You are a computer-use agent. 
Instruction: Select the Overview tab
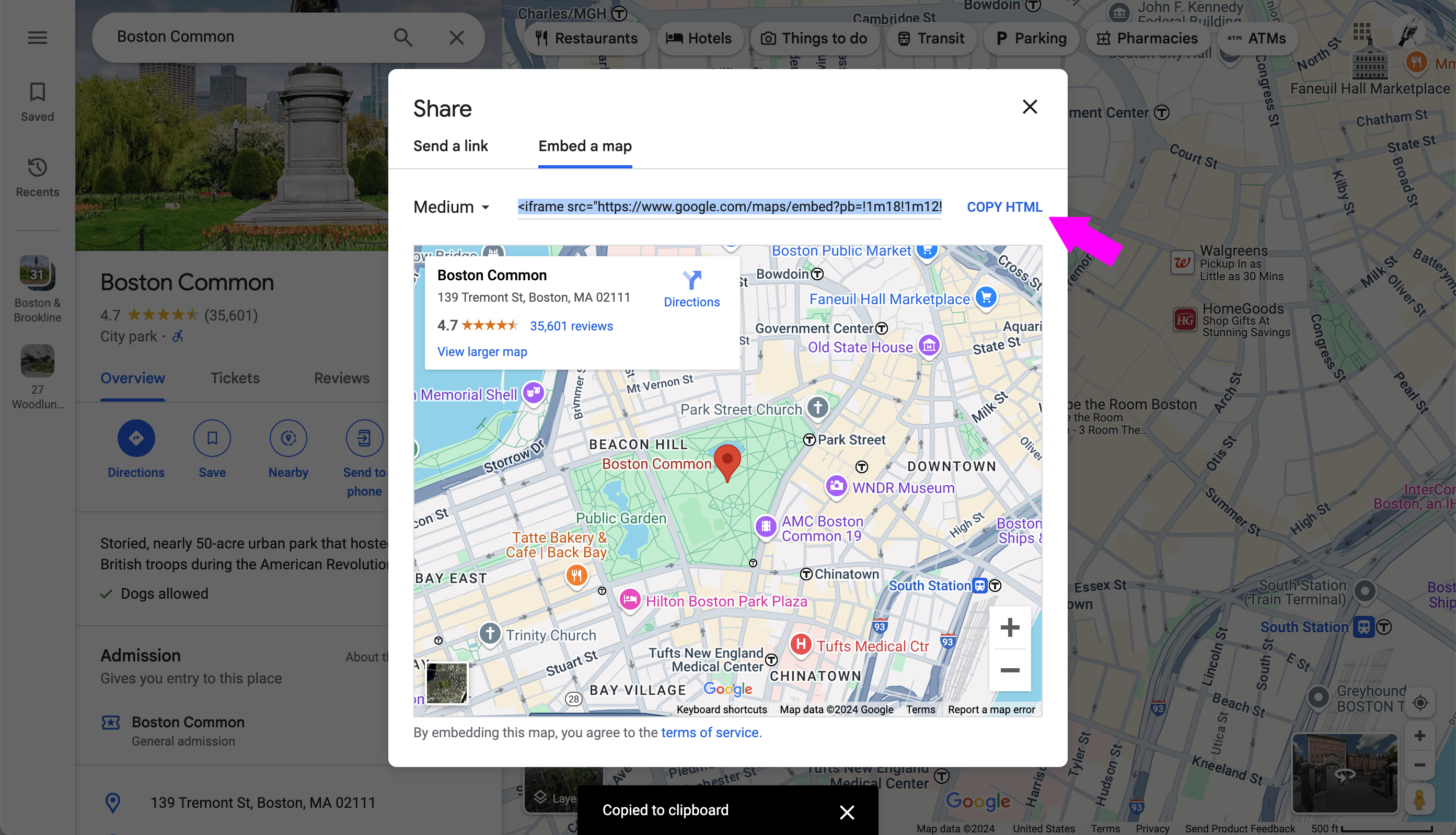(132, 379)
